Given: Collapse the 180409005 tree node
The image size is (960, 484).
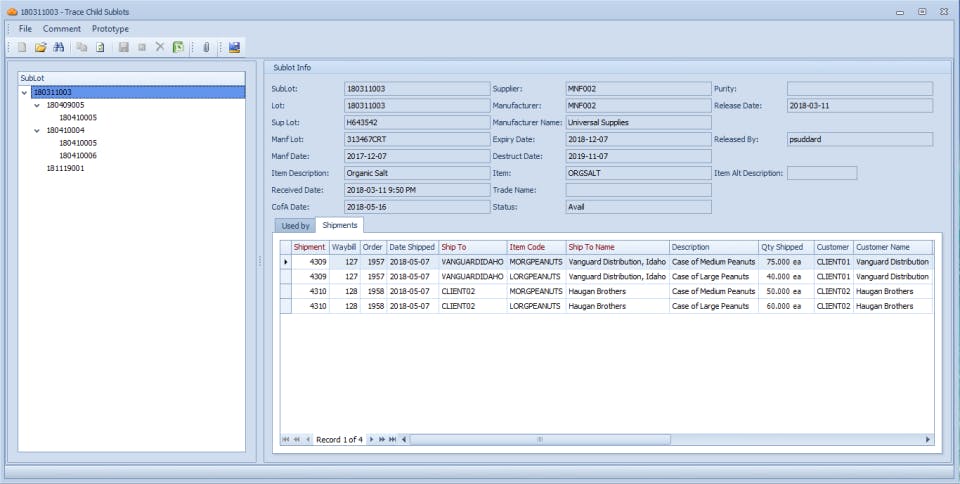Looking at the screenshot, I should pos(37,105).
